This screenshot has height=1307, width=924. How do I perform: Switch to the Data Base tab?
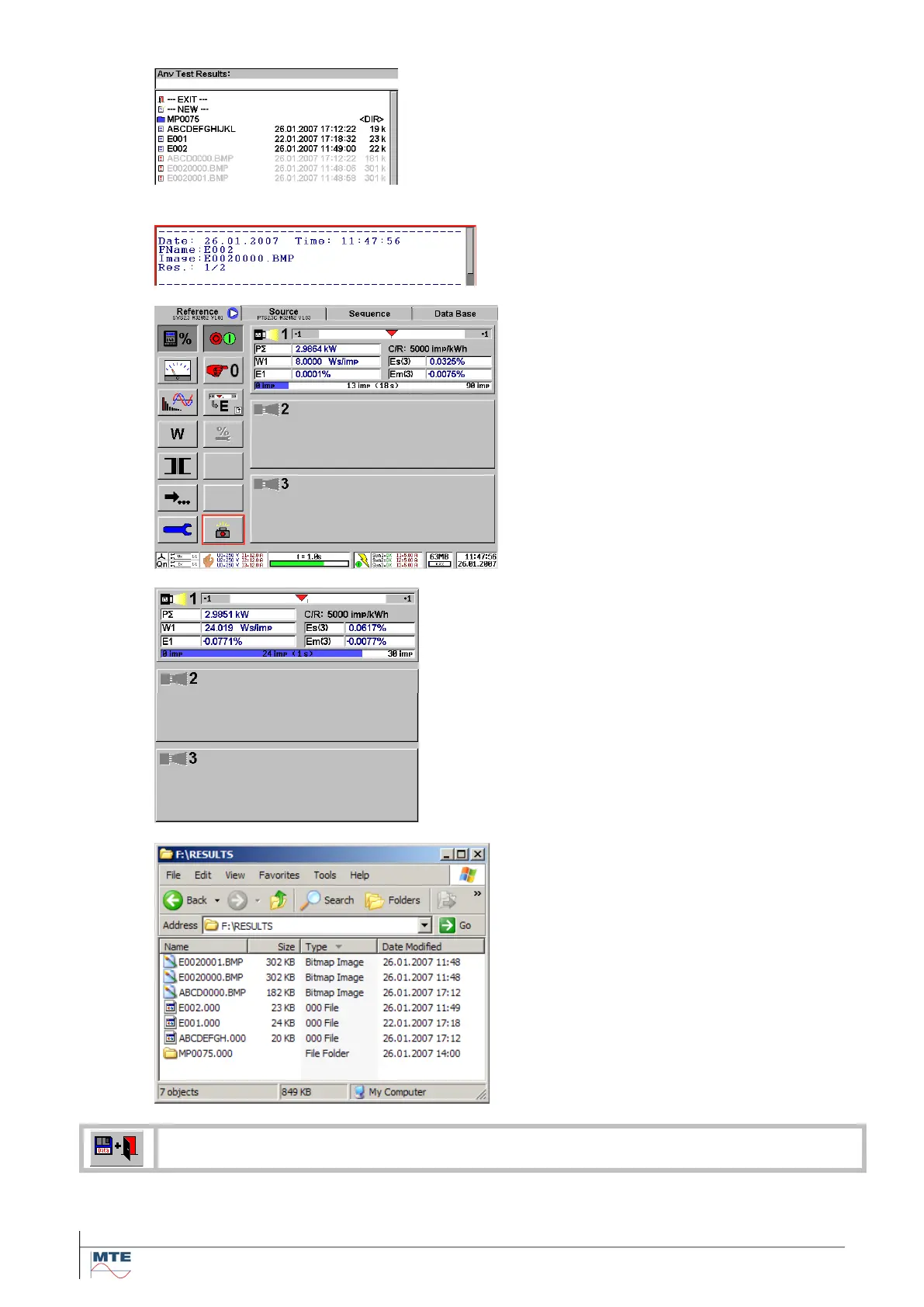[x=455, y=314]
